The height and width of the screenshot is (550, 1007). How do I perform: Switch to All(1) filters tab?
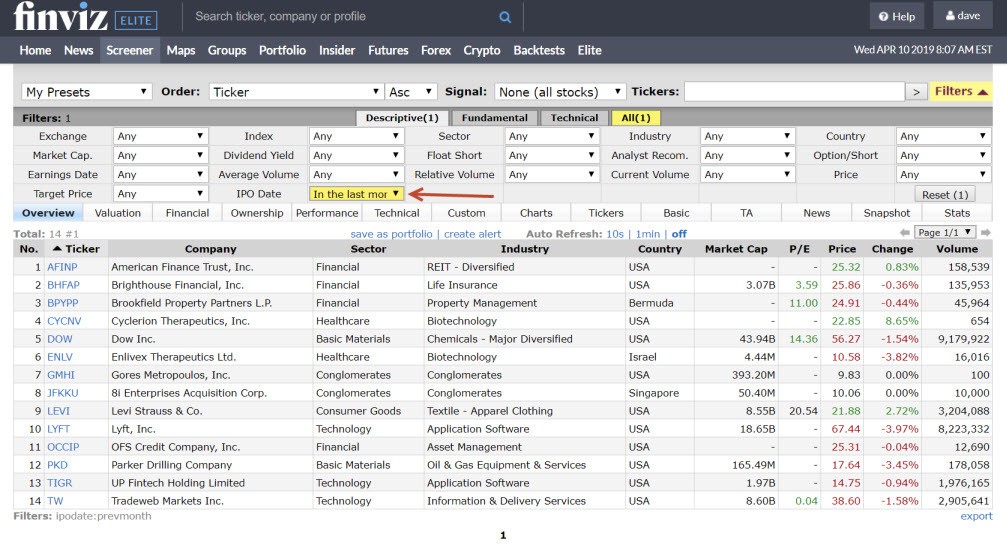[x=636, y=118]
